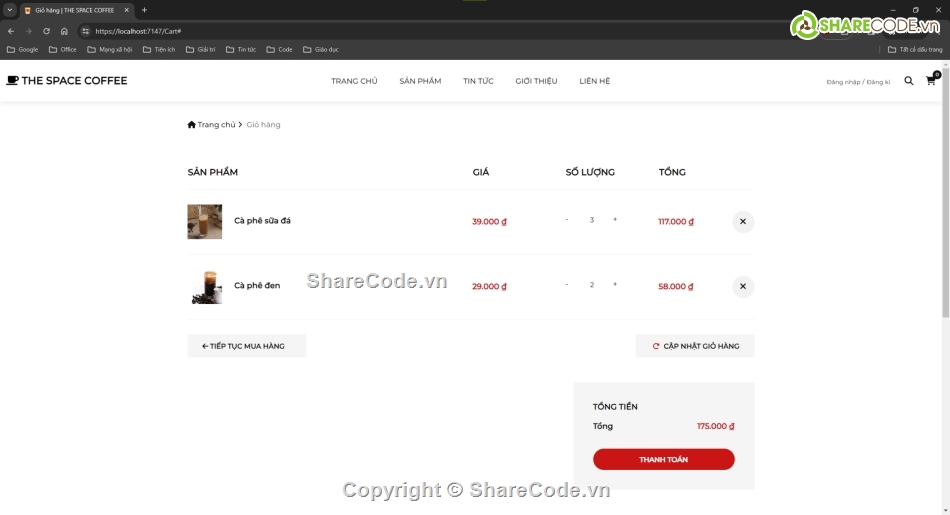950x515 pixels.
Task: Decrease Cà phê sữa đá quantity
Action: [567, 220]
